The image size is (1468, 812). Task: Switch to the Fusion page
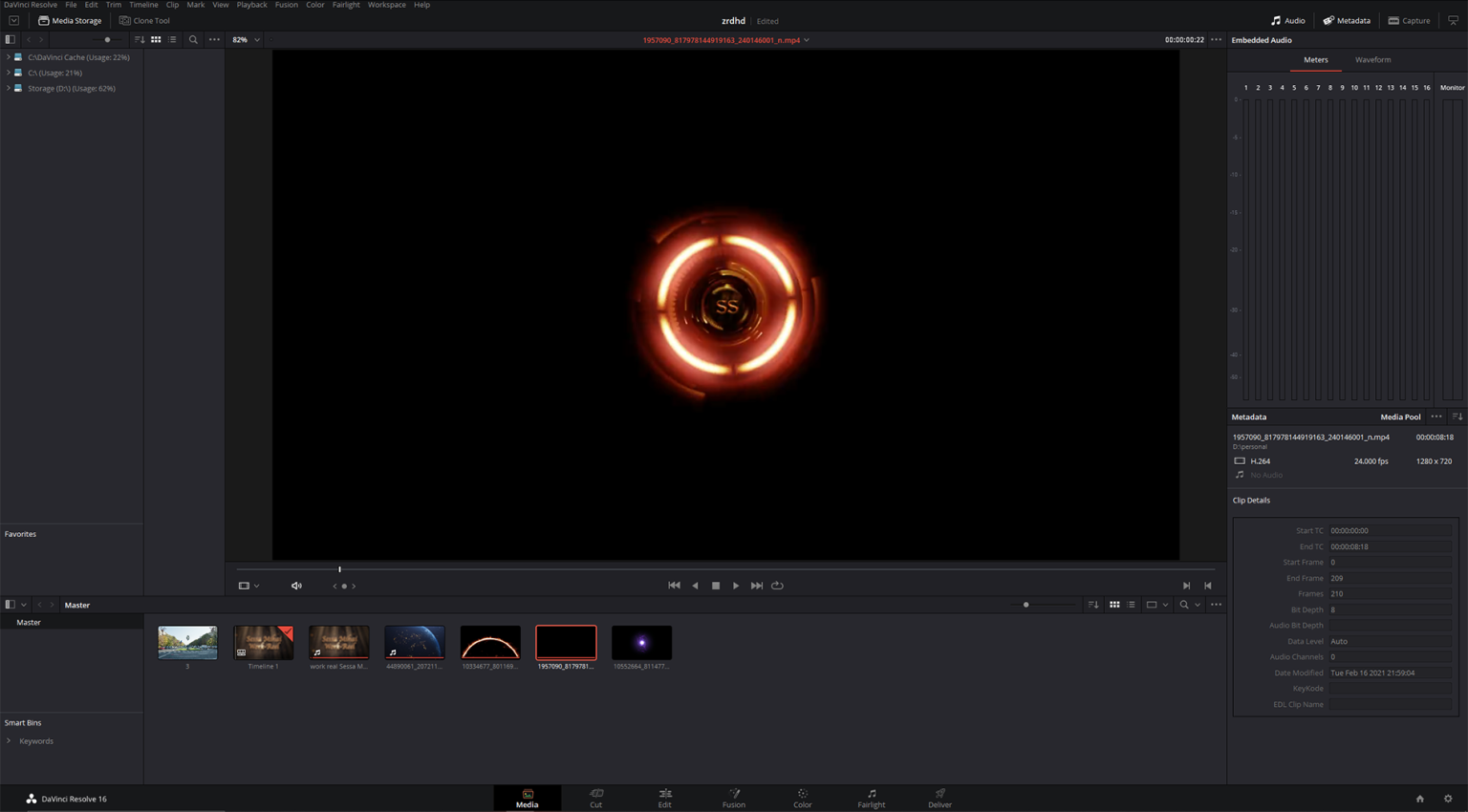(734, 798)
